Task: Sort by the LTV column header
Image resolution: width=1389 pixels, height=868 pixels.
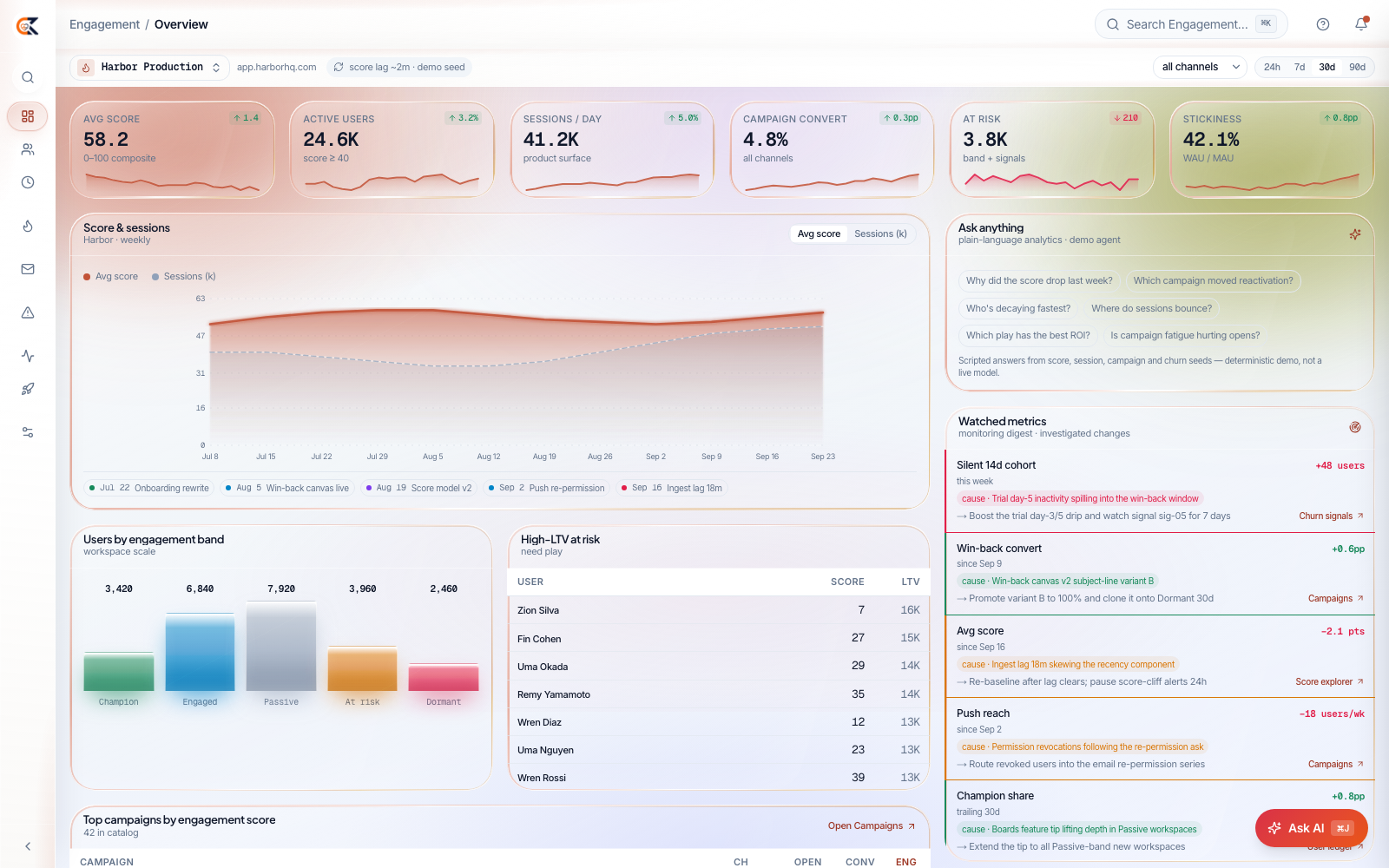Action: click(x=910, y=582)
